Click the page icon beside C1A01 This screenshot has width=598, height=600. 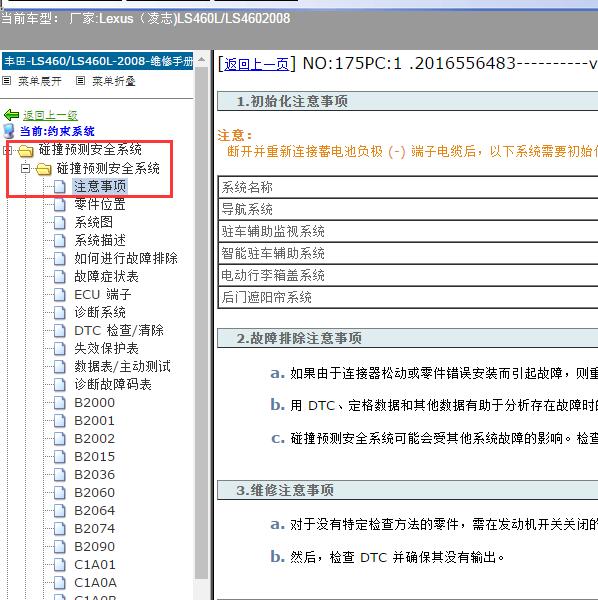point(60,564)
